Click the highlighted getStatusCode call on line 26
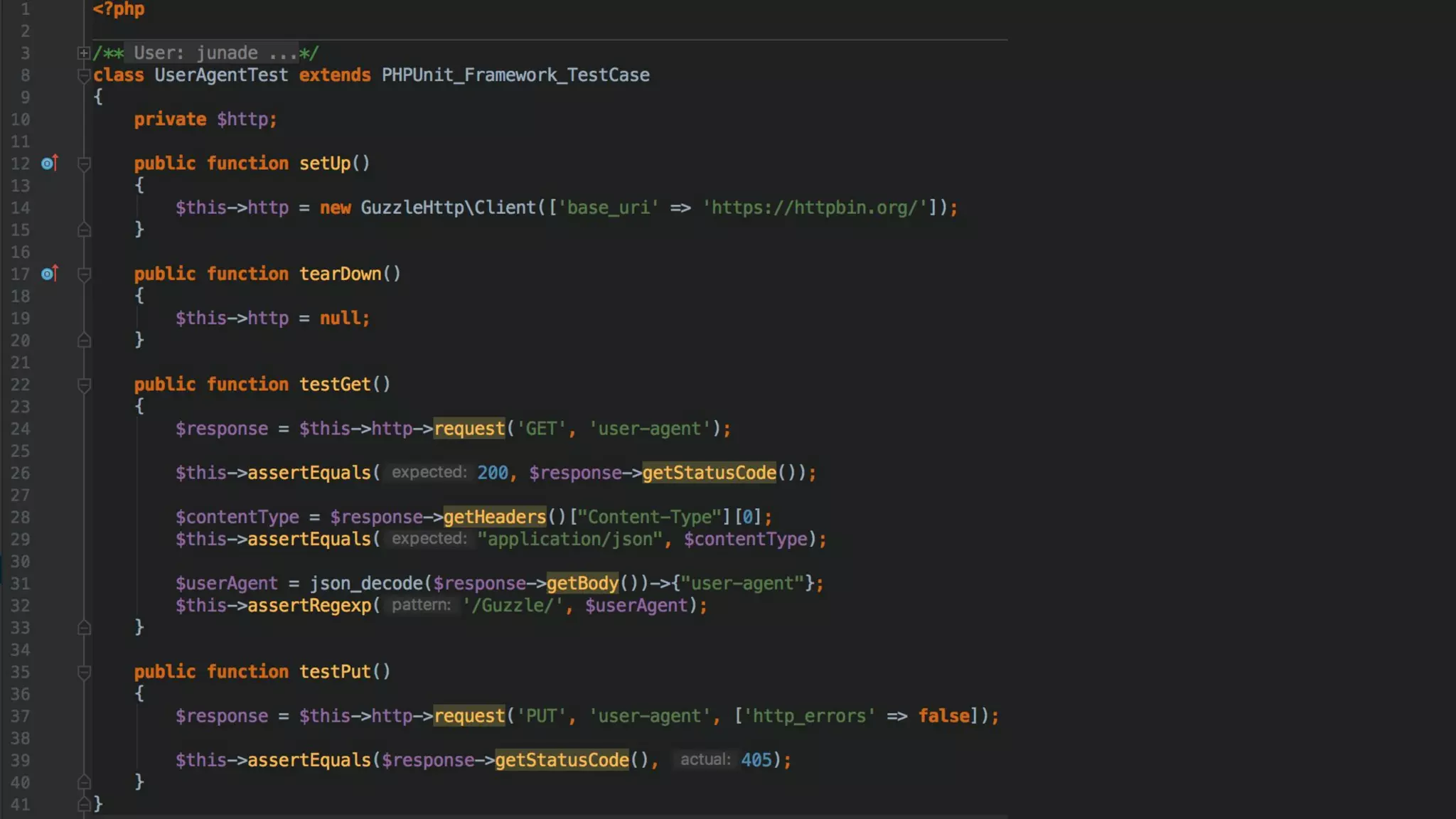 (709, 473)
